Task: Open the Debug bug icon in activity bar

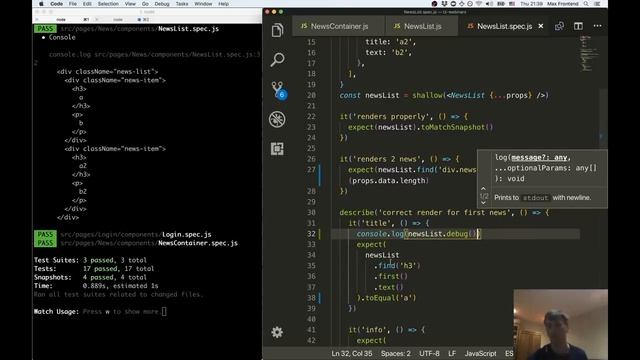Action: pos(277,119)
